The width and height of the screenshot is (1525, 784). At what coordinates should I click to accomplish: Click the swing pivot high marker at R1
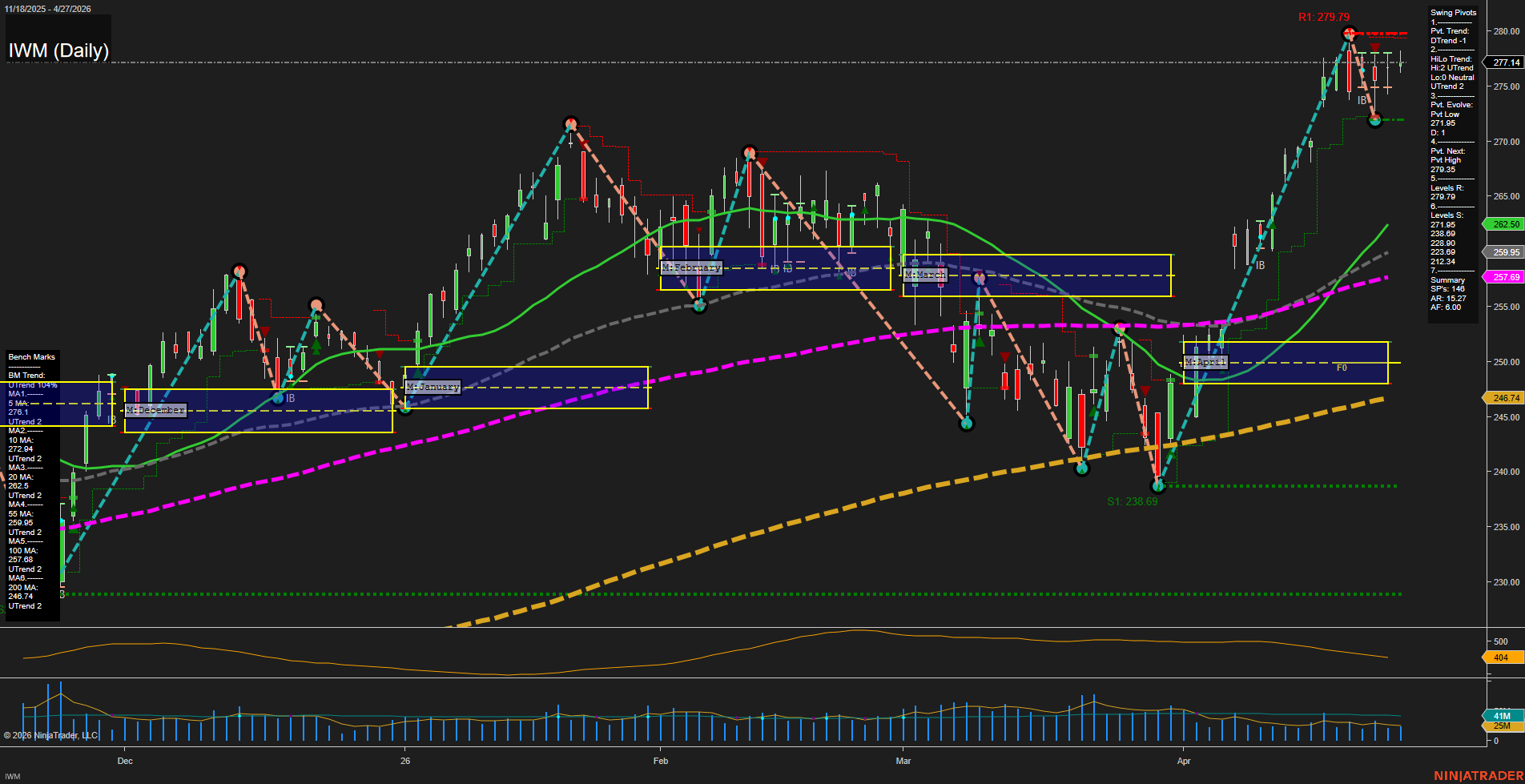click(x=1349, y=34)
